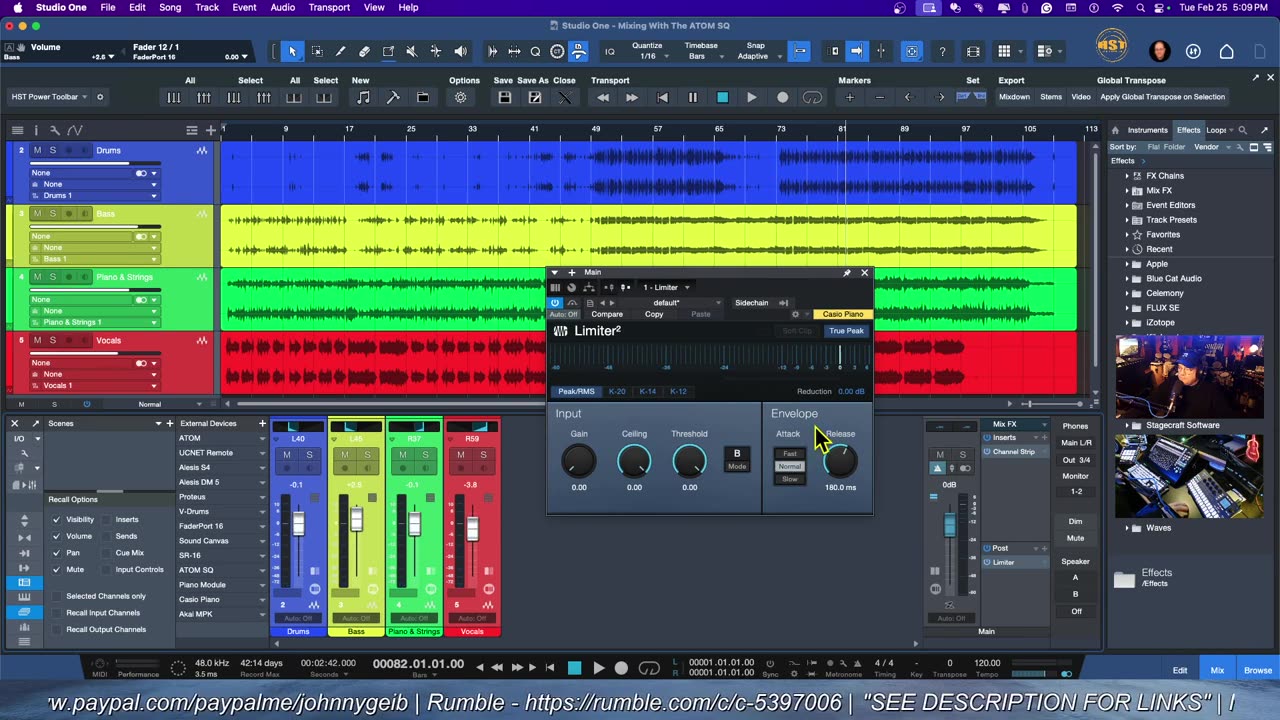
Task: Select the Mute tool
Action: click(x=411, y=52)
